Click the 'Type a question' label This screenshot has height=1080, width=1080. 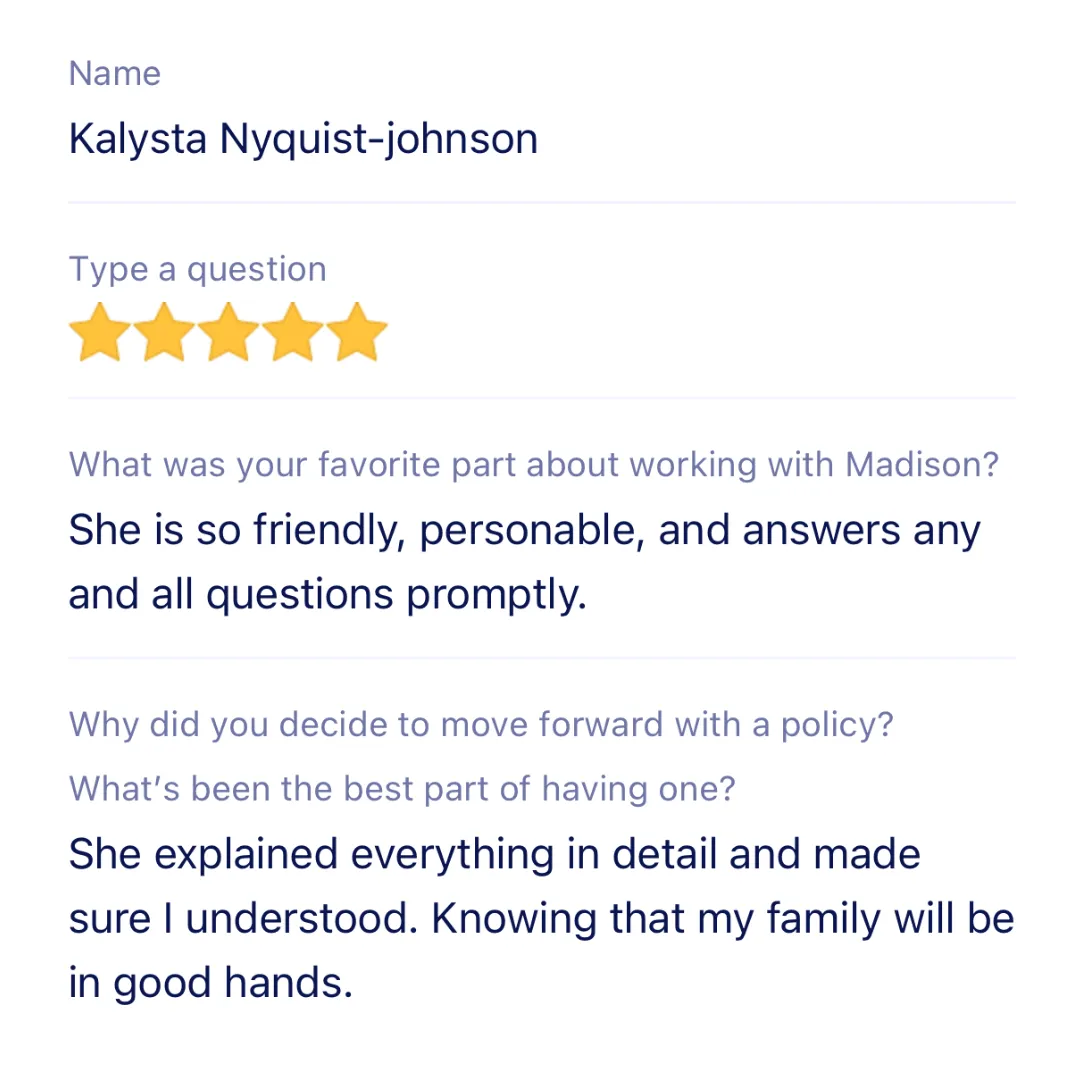coord(198,269)
